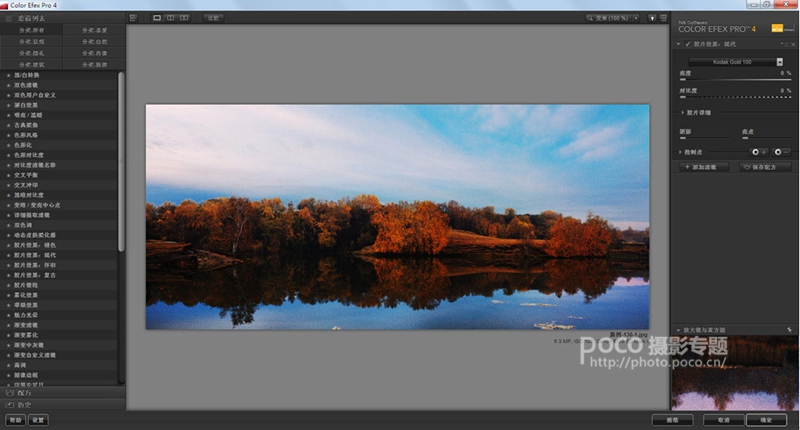Click the 历史 history icon

pos(9,405)
